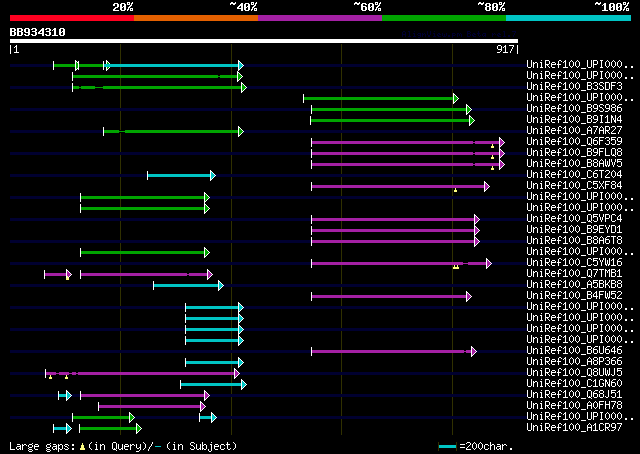This screenshot has height=454, width=640.
Task: Open subject UniRef100_A7AR27 label
Action: tap(574, 131)
